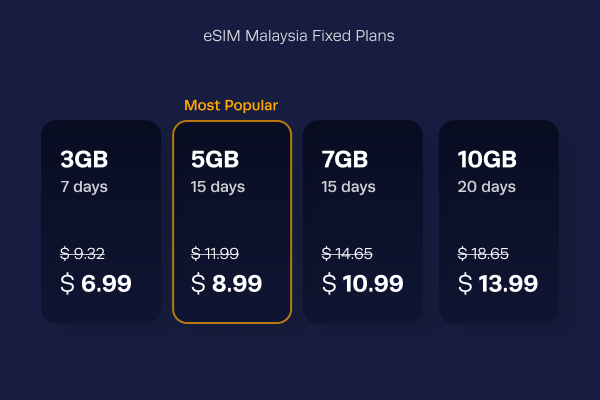The image size is (600, 400).
Task: Click the $ 13.99 price
Action: tap(498, 284)
